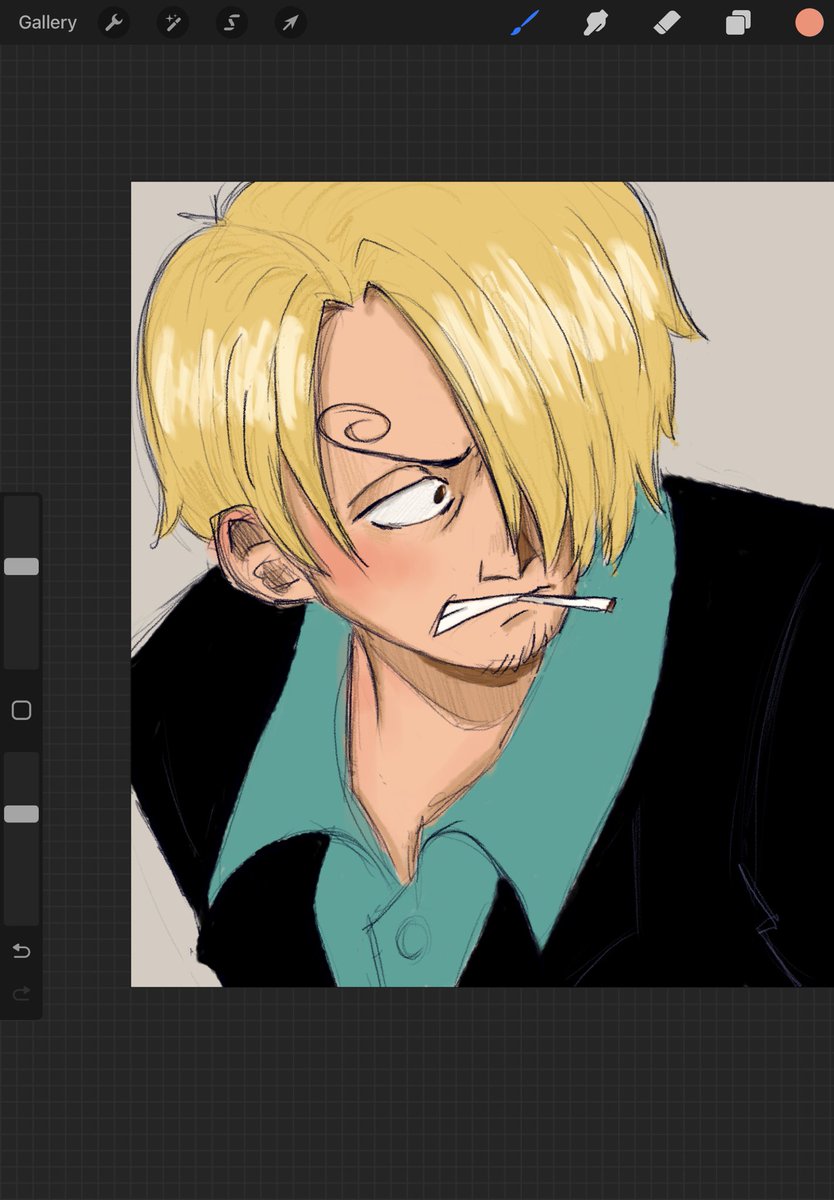Undo the last stroke
The width and height of the screenshot is (834, 1200).
tap(21, 950)
